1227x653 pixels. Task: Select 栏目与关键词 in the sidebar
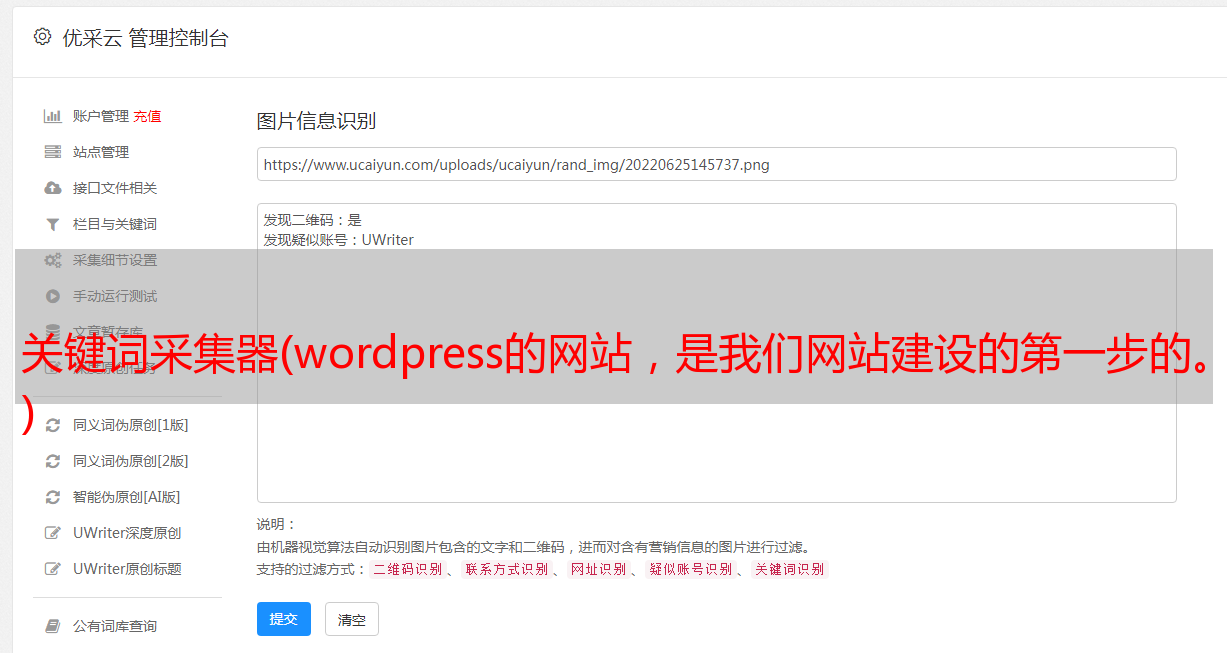[x=115, y=224]
